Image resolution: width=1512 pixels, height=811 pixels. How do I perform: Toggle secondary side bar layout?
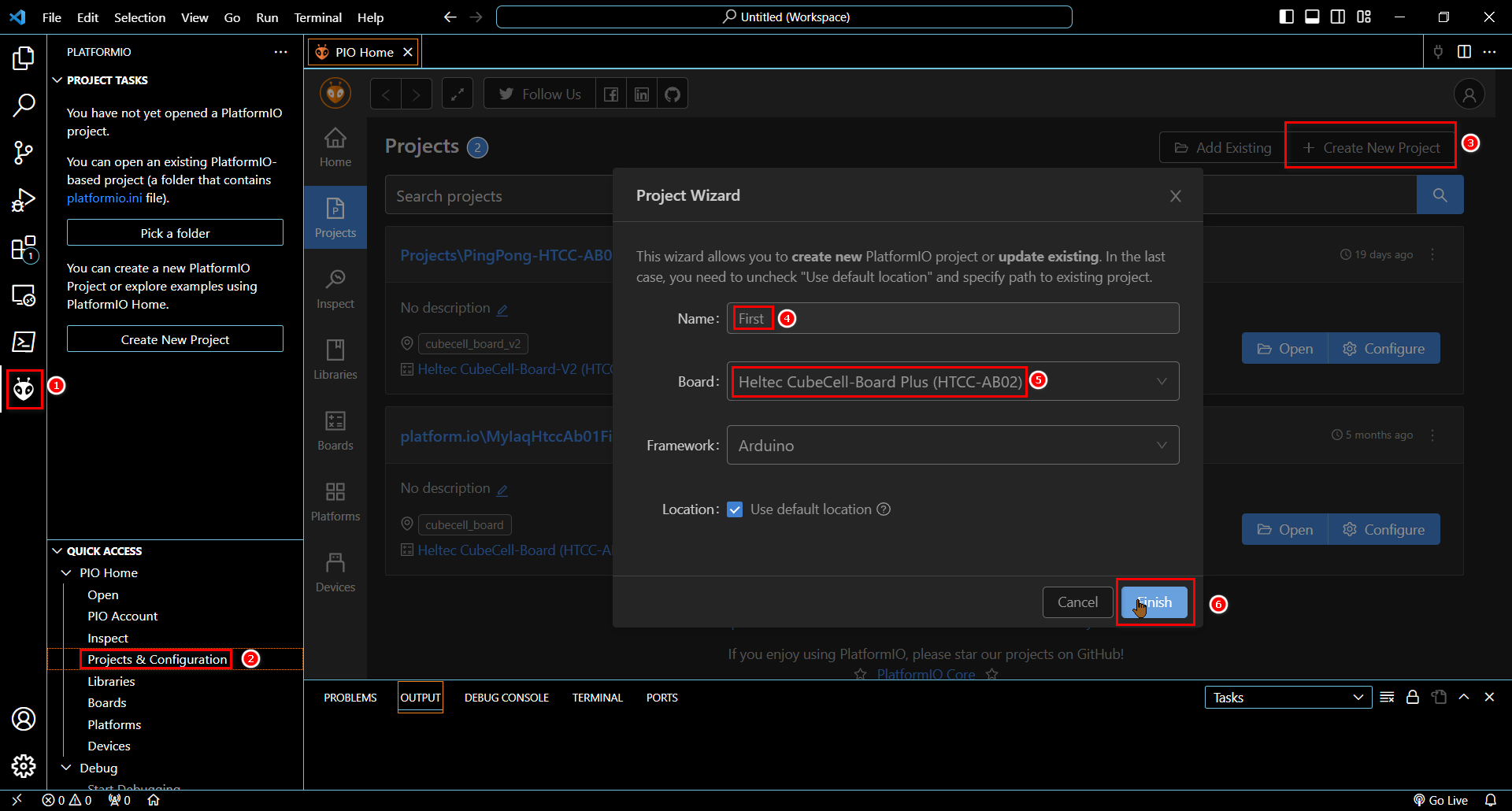[x=1338, y=17]
